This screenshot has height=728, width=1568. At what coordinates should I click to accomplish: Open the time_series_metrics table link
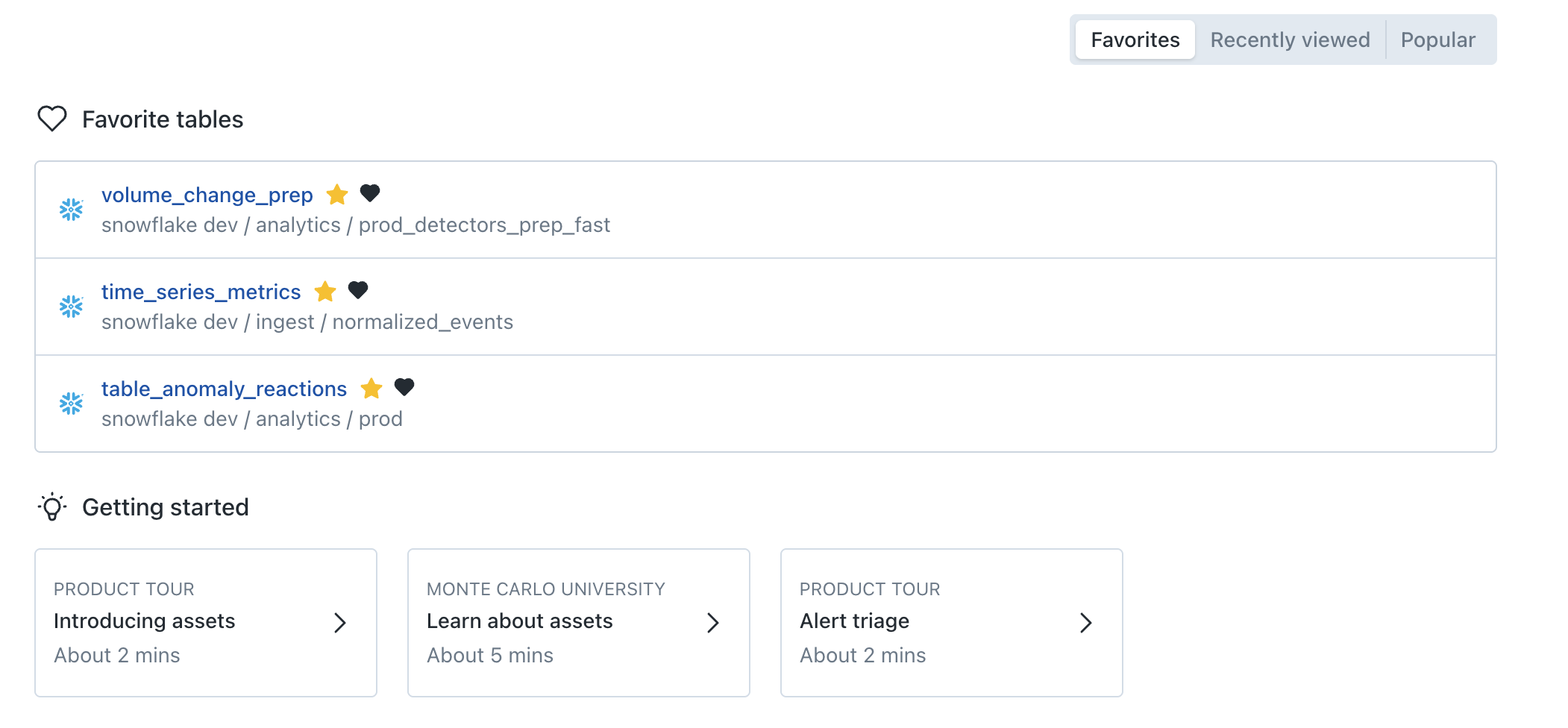coord(201,292)
